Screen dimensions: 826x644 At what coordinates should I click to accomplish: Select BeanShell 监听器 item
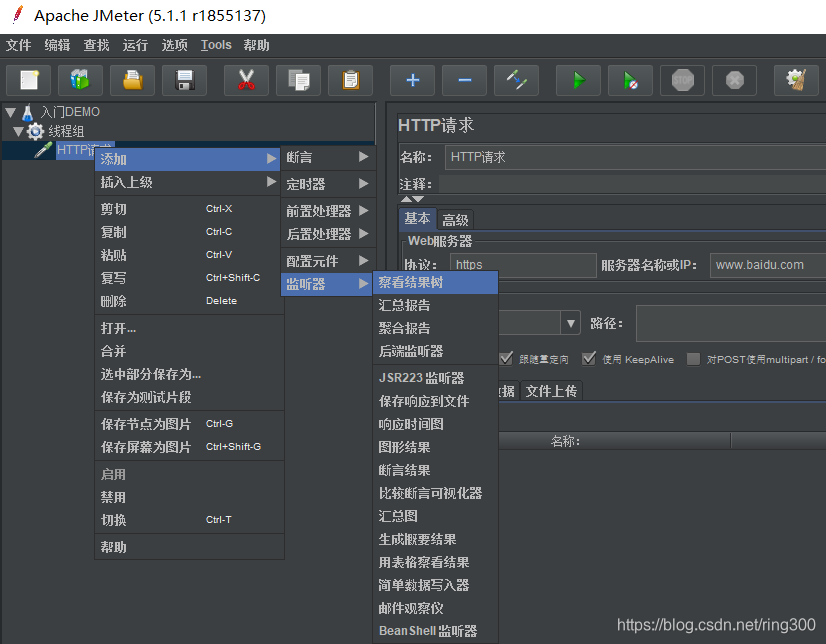(x=436, y=631)
